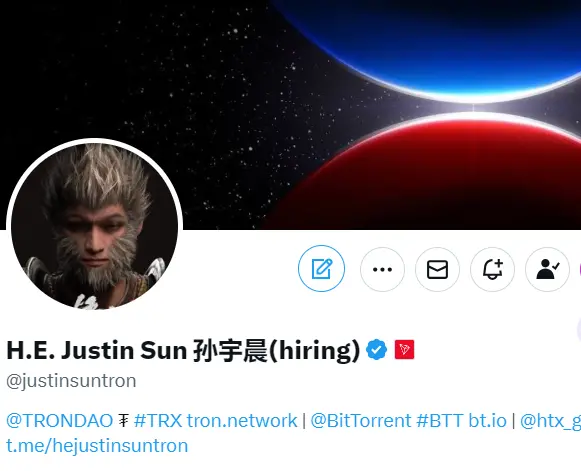The image size is (581, 471).
Task: Open the three-dot More options menu
Action: pyautogui.click(x=382, y=269)
